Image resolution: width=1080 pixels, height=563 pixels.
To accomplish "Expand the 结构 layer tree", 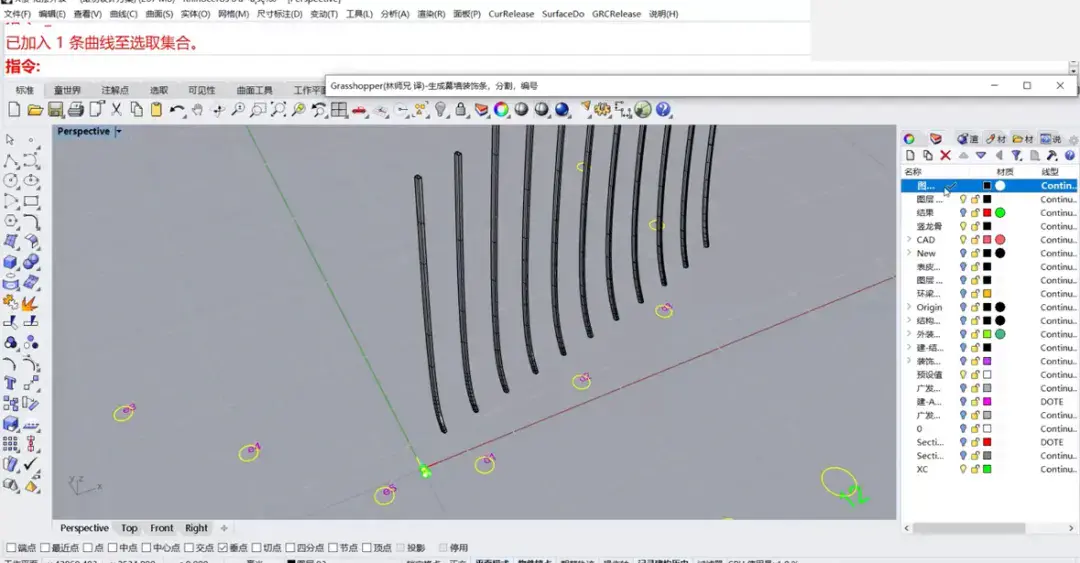I will pyautogui.click(x=909, y=320).
